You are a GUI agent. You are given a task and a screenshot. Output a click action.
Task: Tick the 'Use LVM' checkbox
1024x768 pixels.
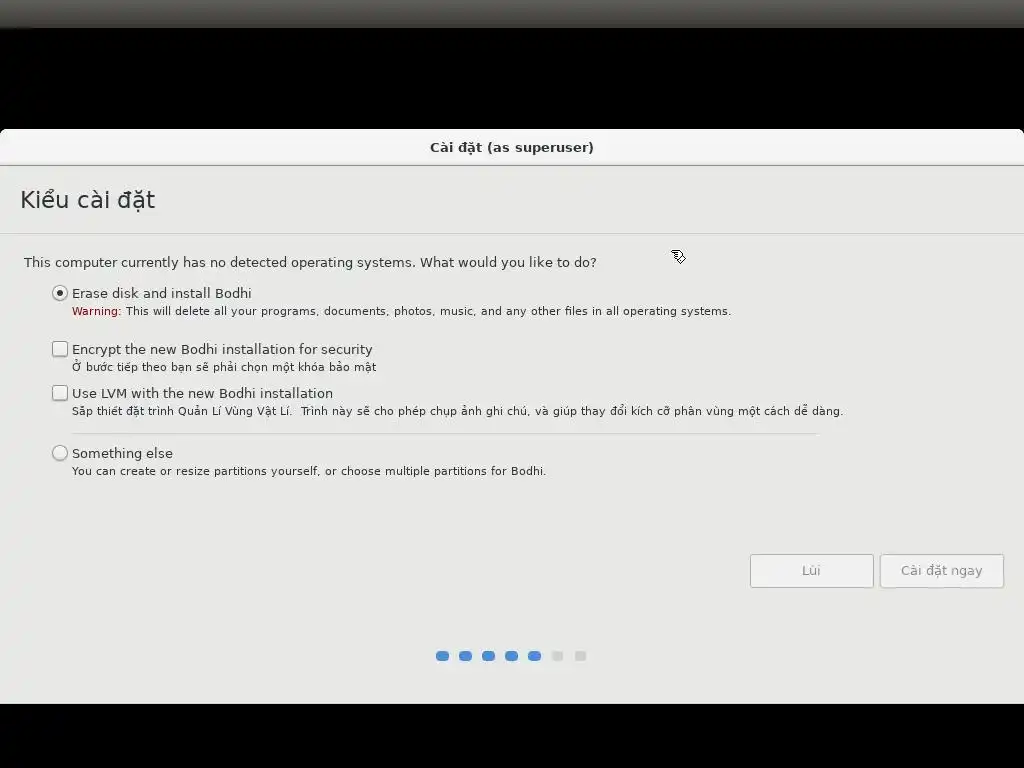click(x=60, y=393)
